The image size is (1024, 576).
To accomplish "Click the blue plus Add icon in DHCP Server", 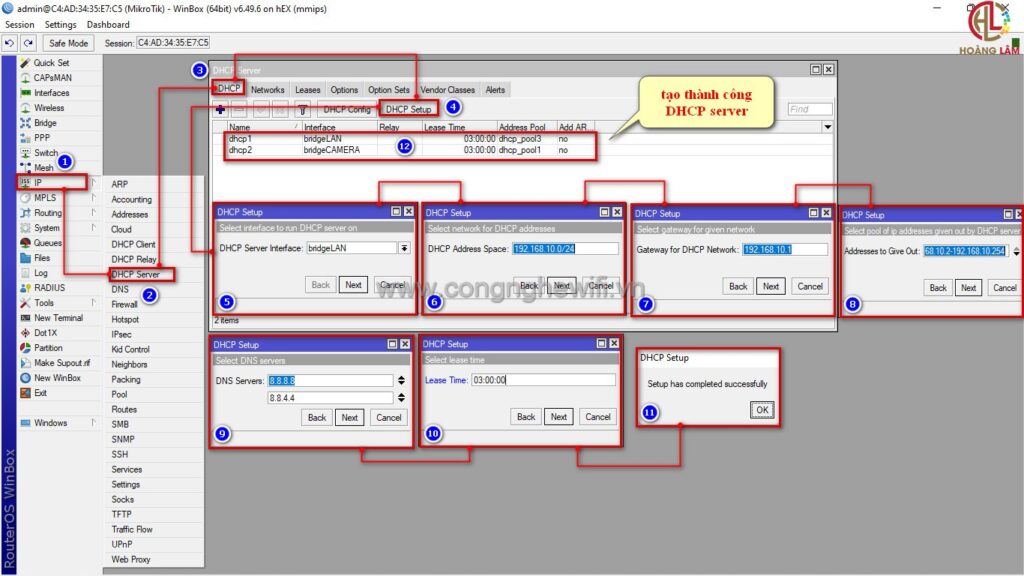I will click(220, 109).
